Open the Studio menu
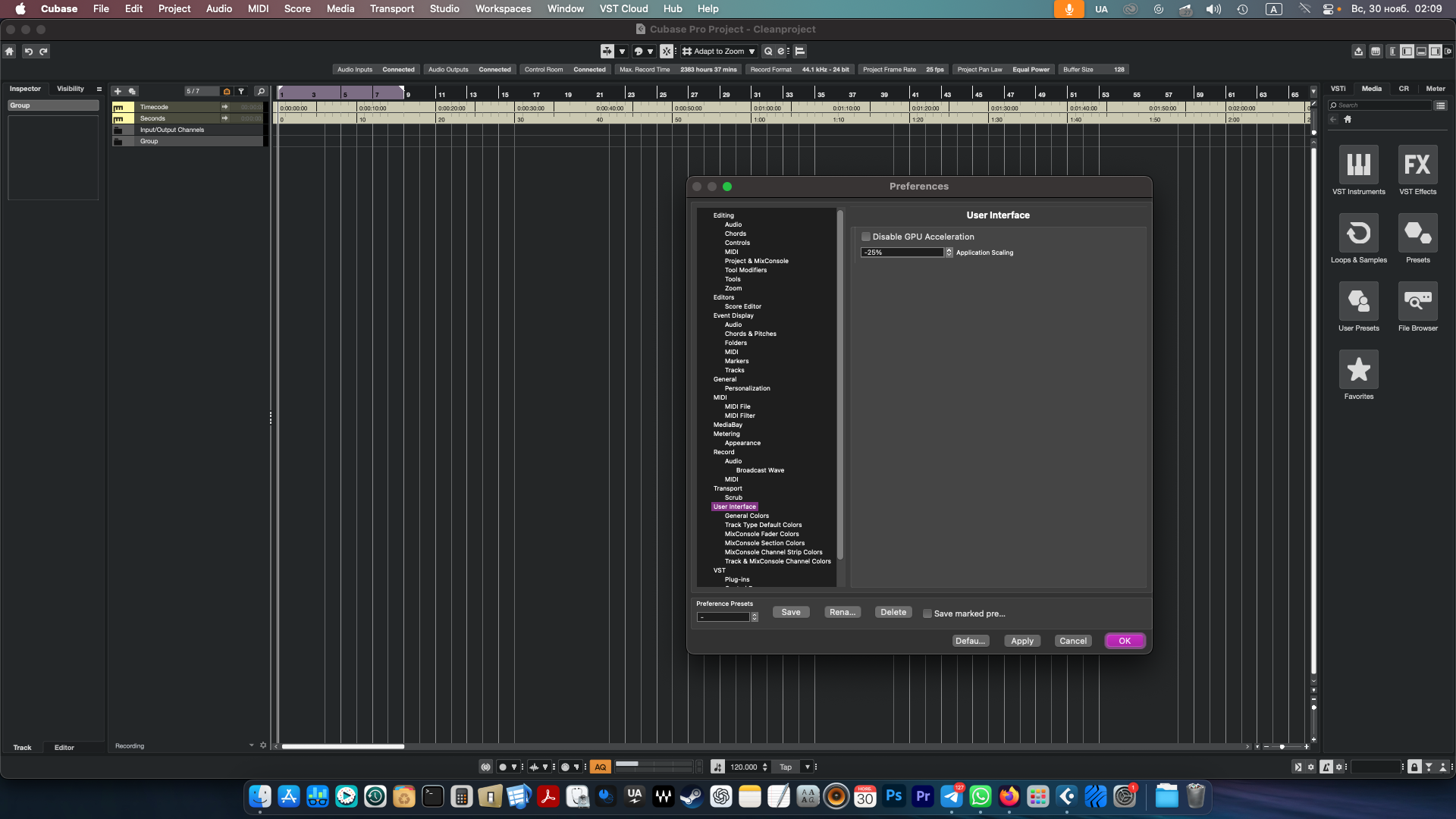The image size is (1456, 819). pos(444,9)
